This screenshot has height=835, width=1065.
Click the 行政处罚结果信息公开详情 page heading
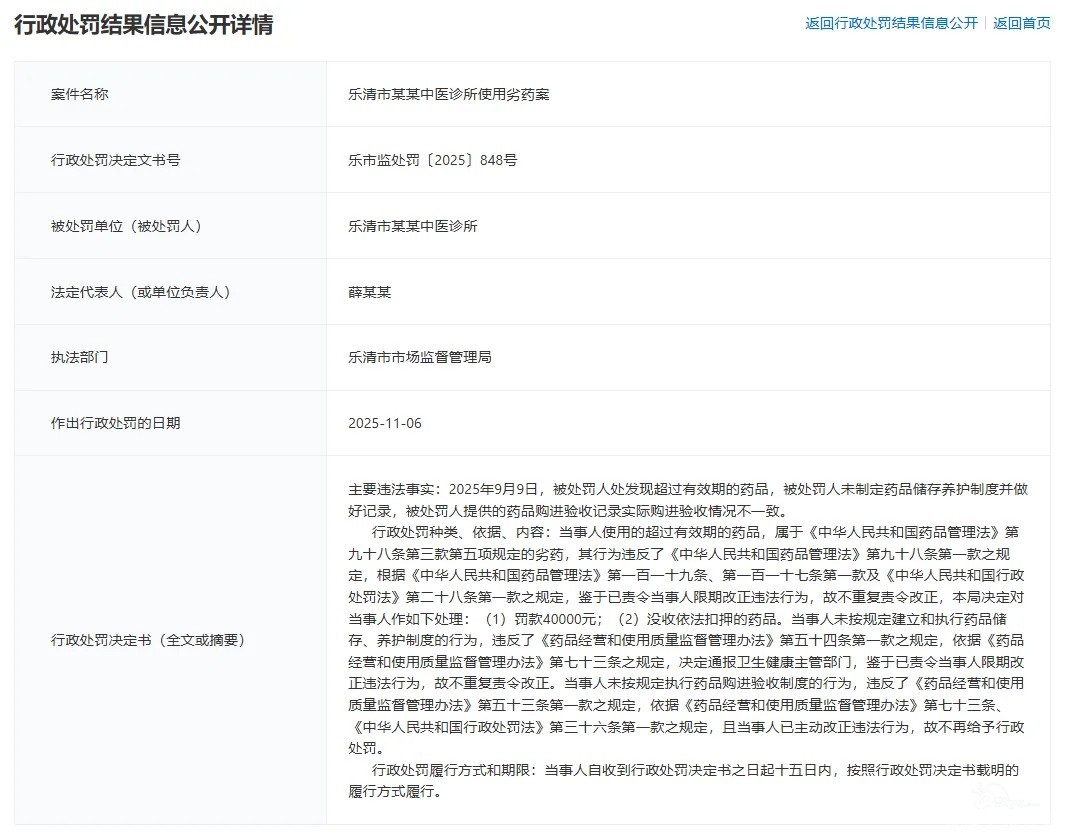point(143,24)
